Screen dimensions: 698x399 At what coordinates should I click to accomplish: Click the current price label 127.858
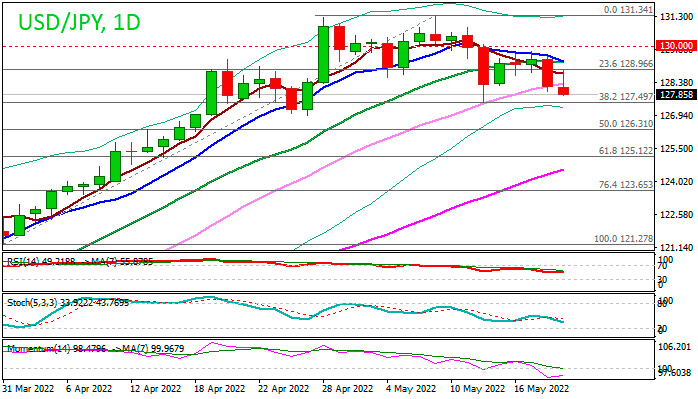coord(676,95)
